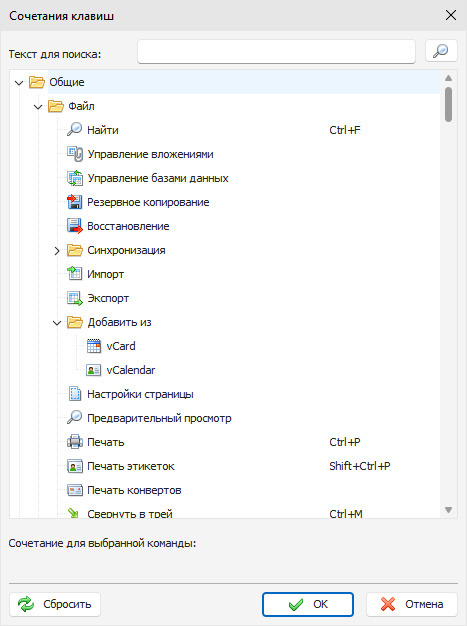467x626 pixels.
Task: Select the Управление базами данных row
Action: [158, 178]
